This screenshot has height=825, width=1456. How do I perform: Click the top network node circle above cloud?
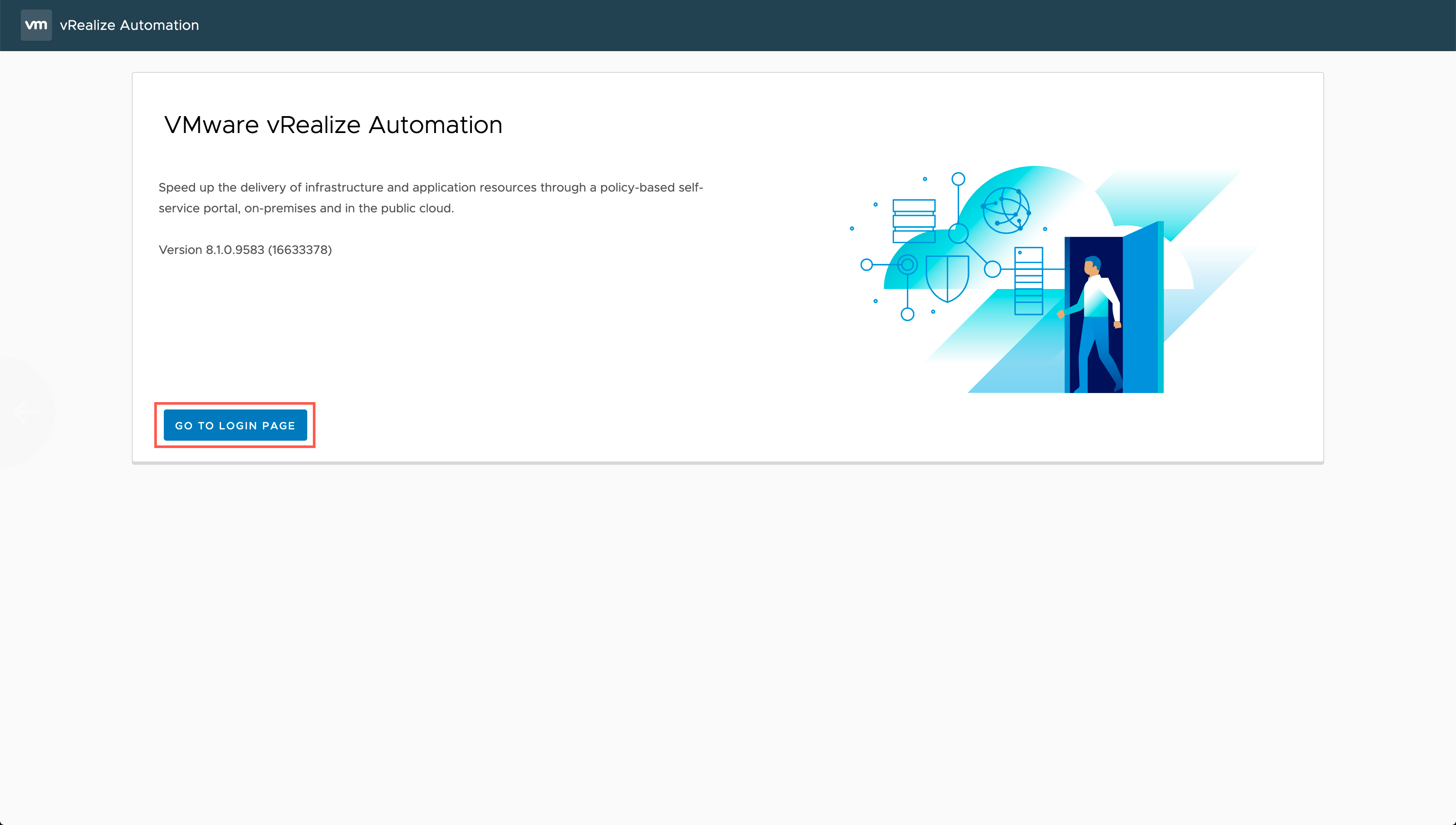958,179
